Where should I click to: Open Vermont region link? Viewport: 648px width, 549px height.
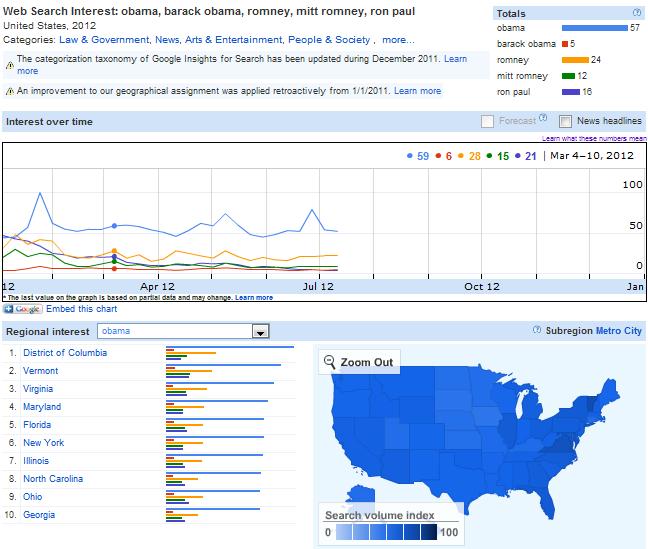coord(40,371)
